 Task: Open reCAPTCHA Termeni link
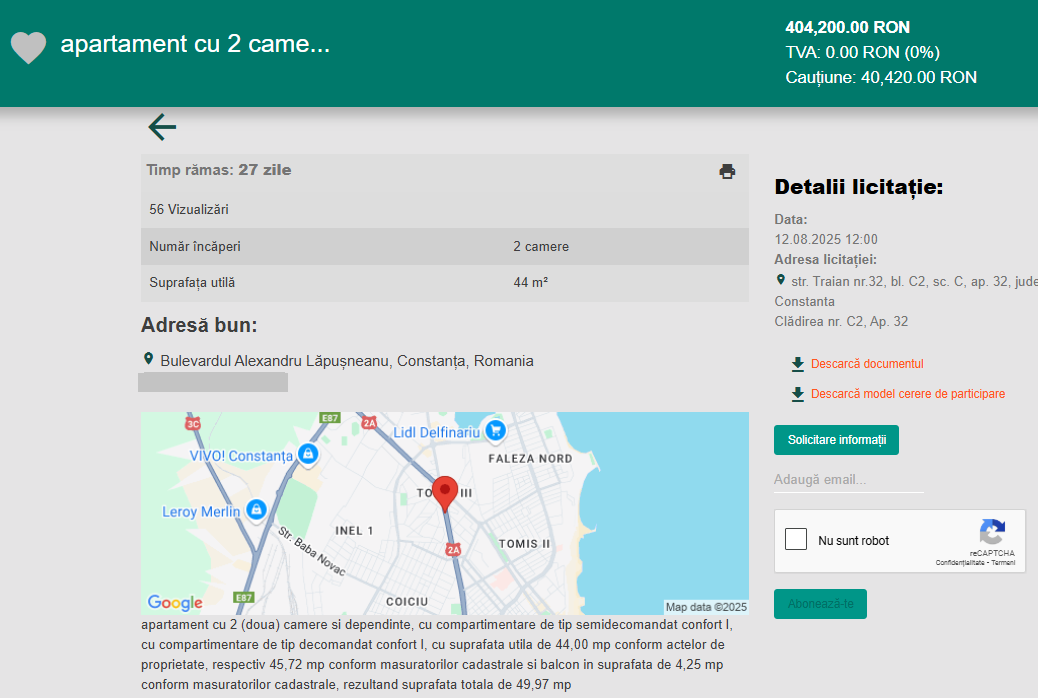click(x=1003, y=563)
